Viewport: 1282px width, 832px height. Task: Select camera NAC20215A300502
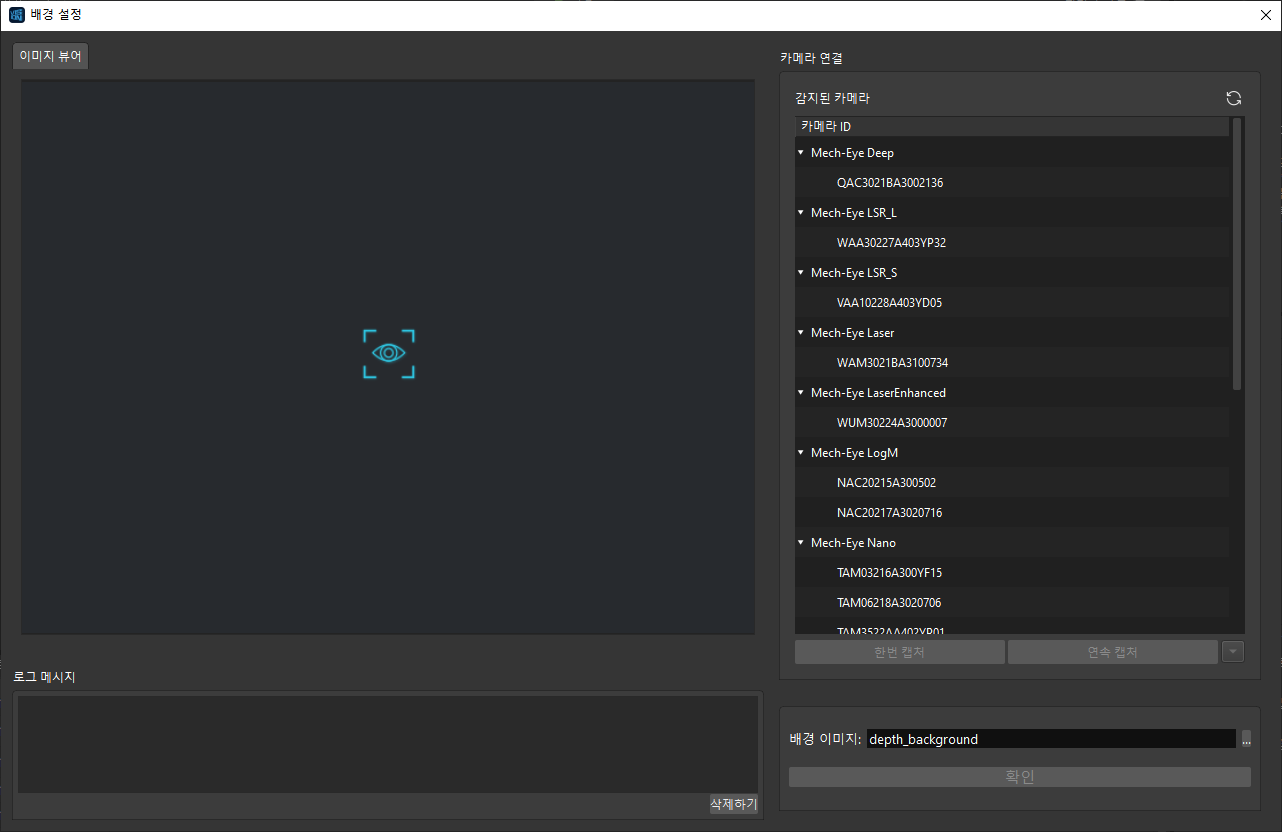tap(1012, 483)
